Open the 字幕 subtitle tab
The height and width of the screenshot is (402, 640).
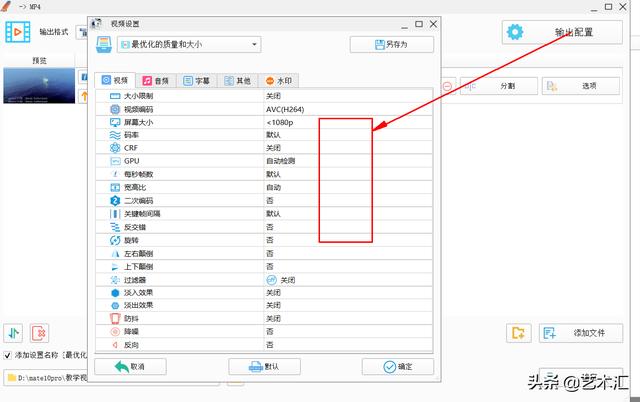click(x=196, y=81)
